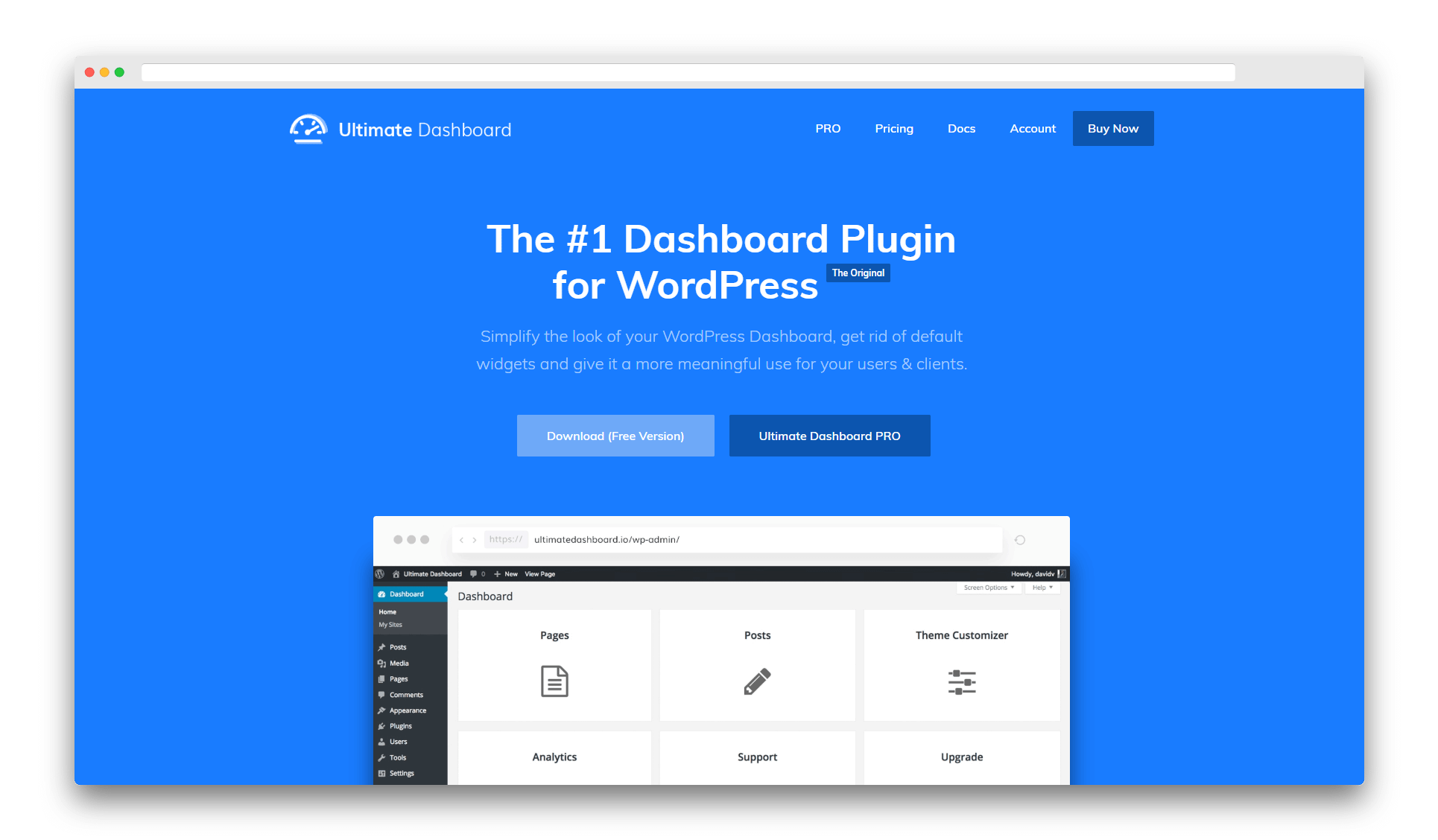1438x840 pixels.
Task: Click the WordPress logo in the admin bar
Action: (x=379, y=574)
